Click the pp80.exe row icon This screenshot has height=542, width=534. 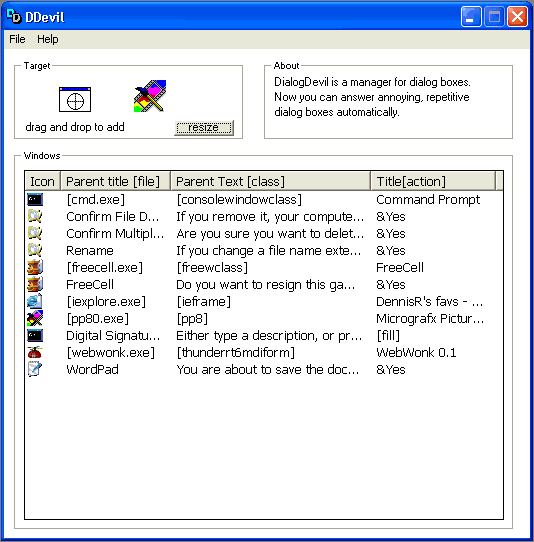35,318
